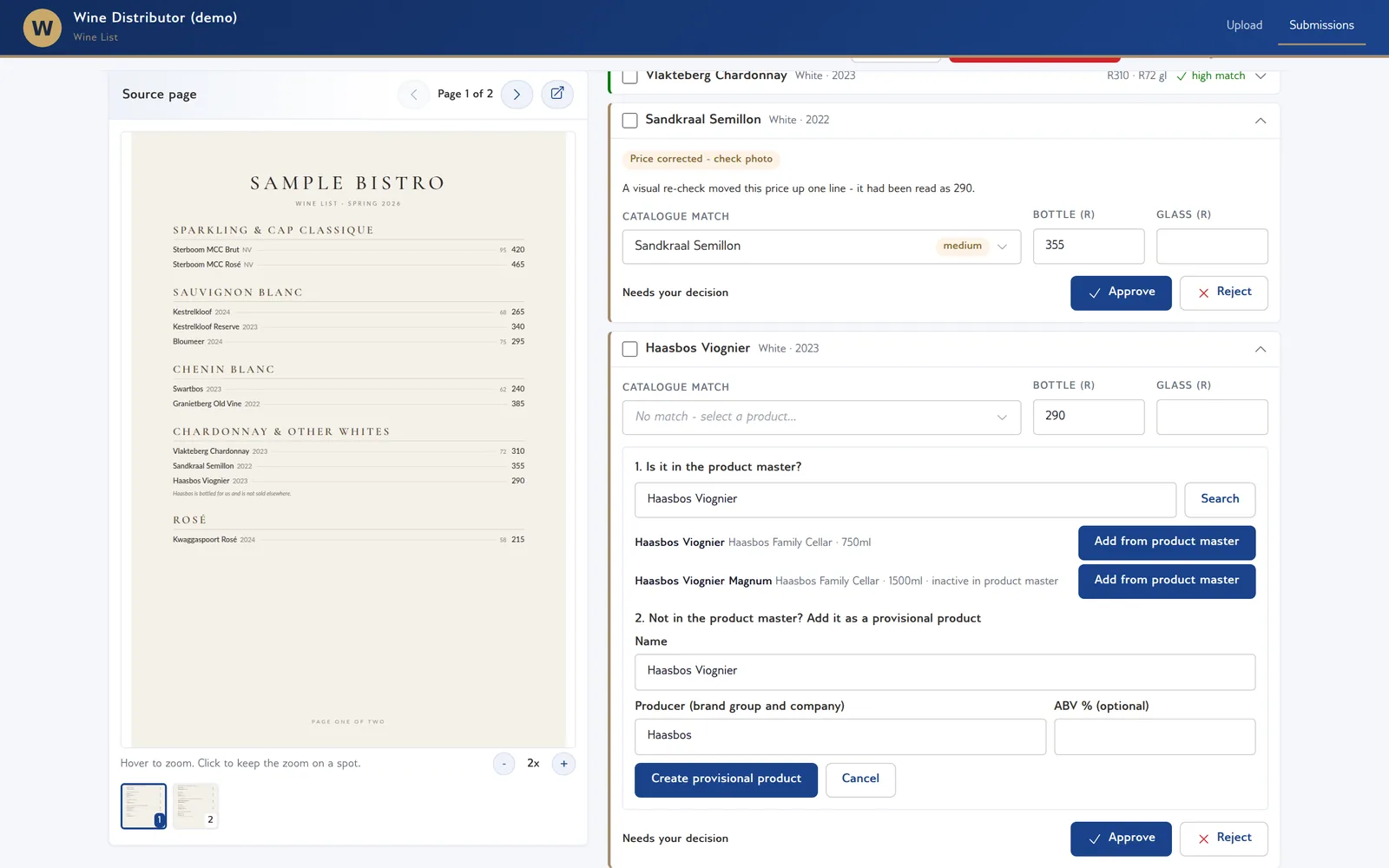
Task: Edit the Producer field containing Haasbos
Action: 840,736
